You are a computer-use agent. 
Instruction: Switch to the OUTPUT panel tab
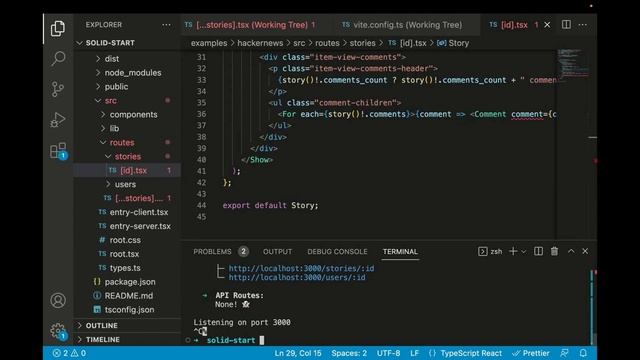click(x=278, y=251)
